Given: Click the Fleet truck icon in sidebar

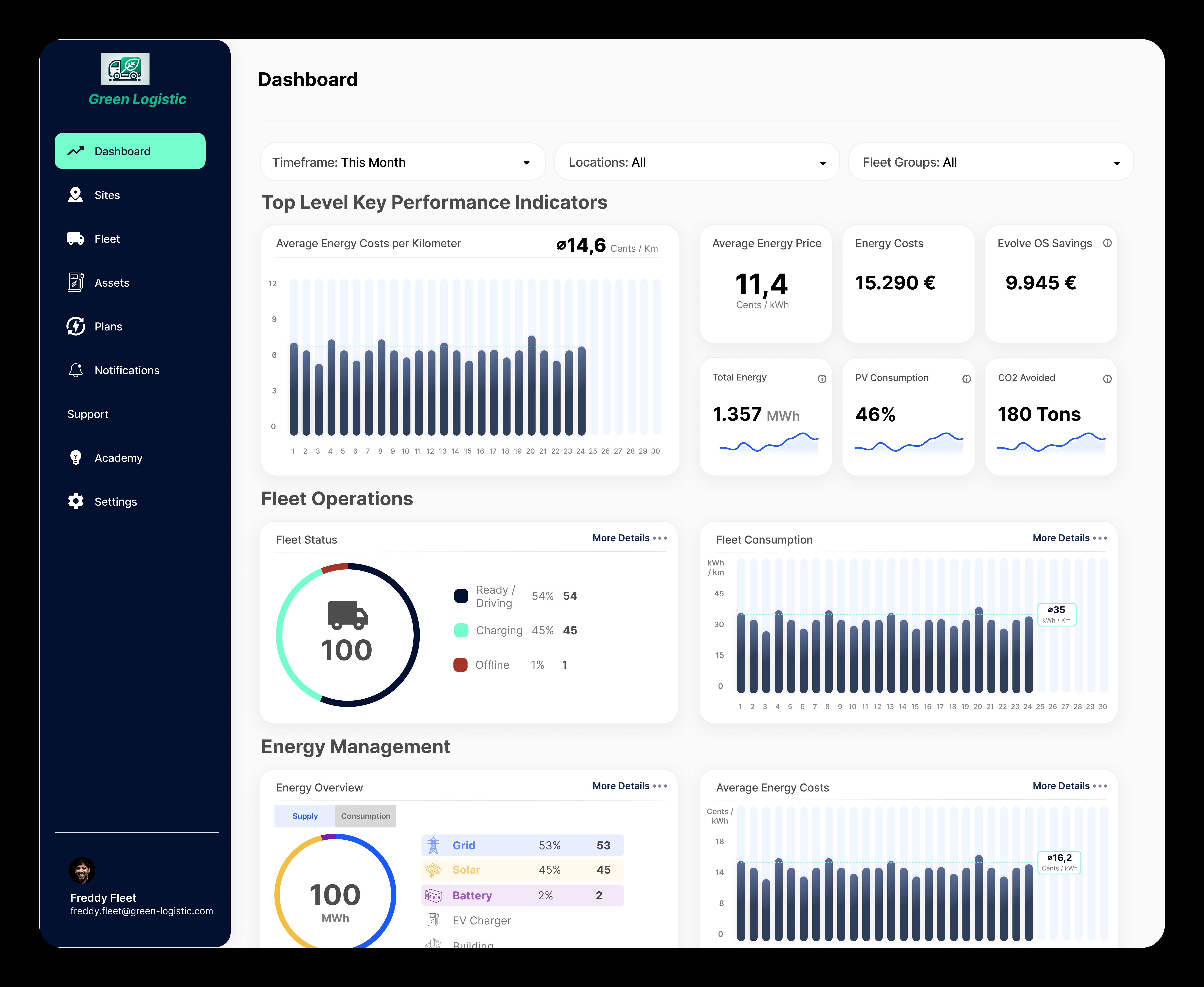Looking at the screenshot, I should (76, 239).
